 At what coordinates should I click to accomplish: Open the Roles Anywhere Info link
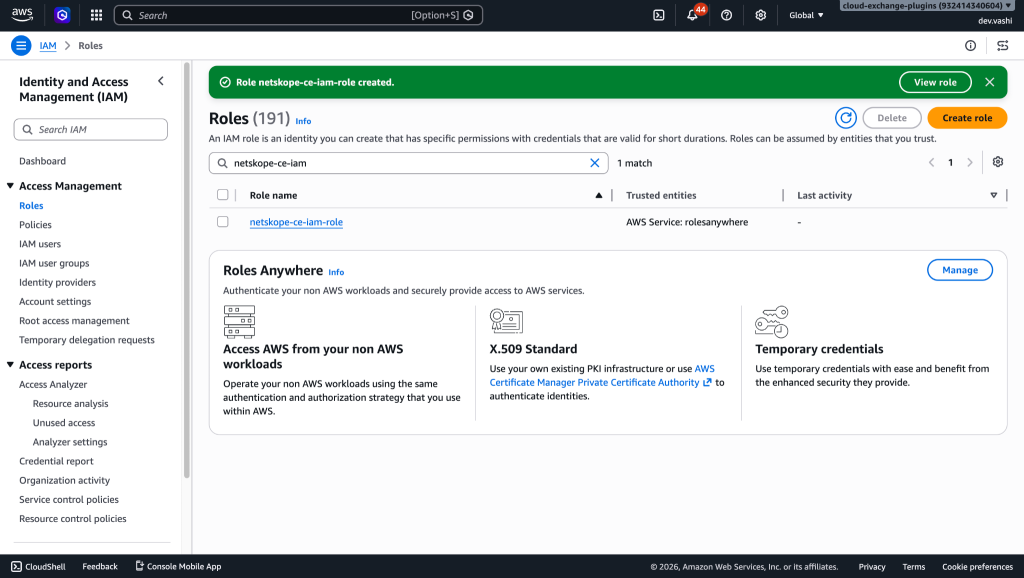(x=336, y=272)
